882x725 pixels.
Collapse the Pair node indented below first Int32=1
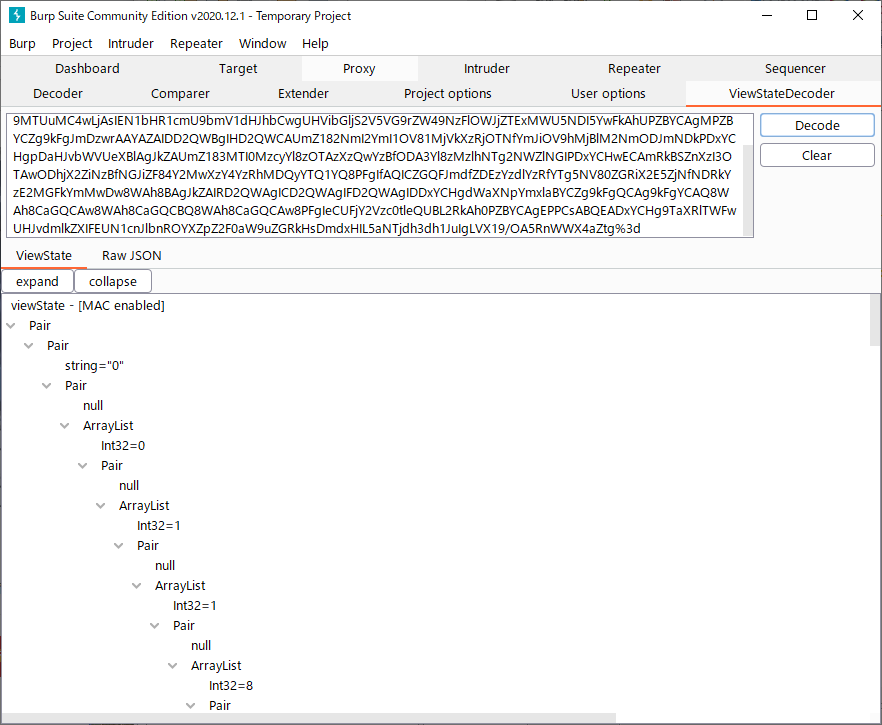pos(119,546)
